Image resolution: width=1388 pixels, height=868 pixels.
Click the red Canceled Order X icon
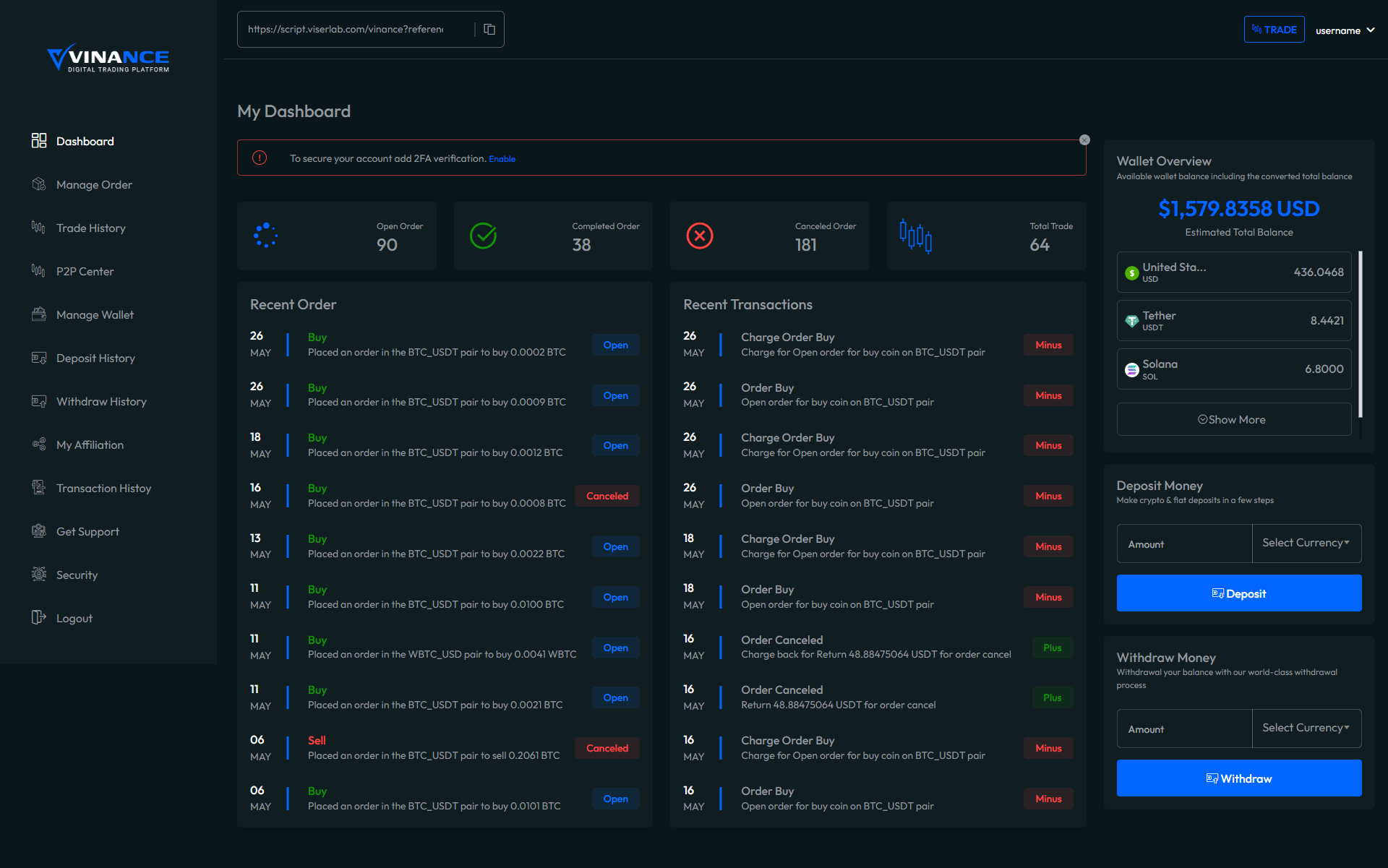pos(699,236)
